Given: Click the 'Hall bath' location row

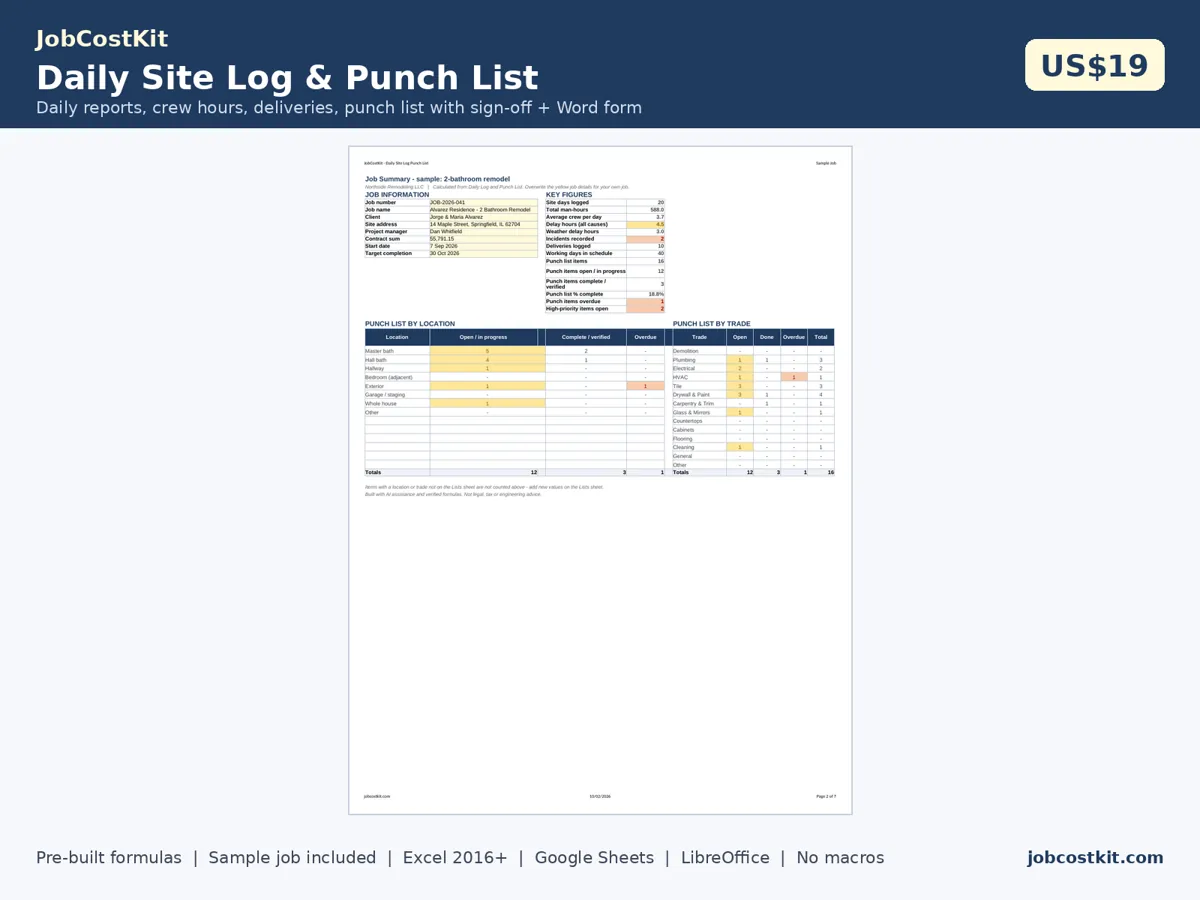Looking at the screenshot, I should pyautogui.click(x=514, y=360).
